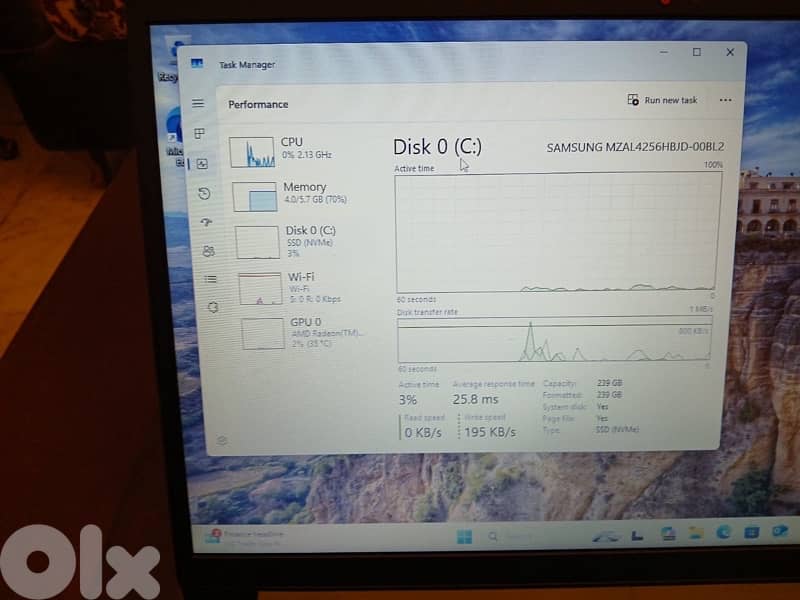Open the Task Manager navigation menu
This screenshot has width=800, height=600.
(x=198, y=102)
